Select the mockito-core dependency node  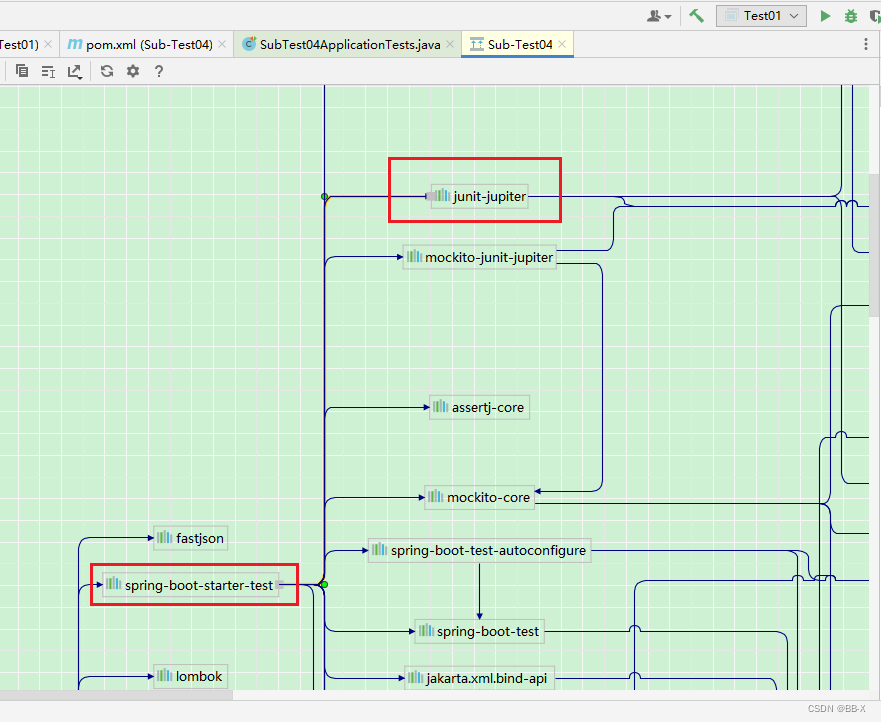click(x=479, y=497)
